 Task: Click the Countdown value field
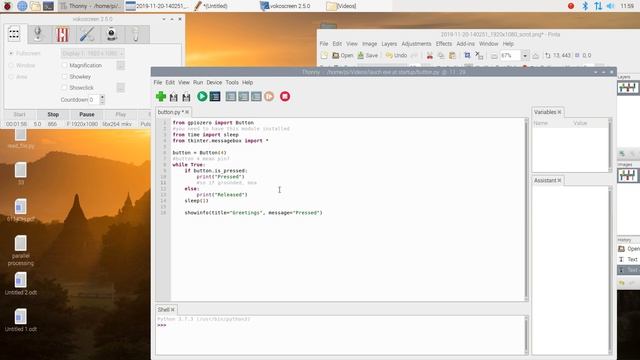coord(94,100)
